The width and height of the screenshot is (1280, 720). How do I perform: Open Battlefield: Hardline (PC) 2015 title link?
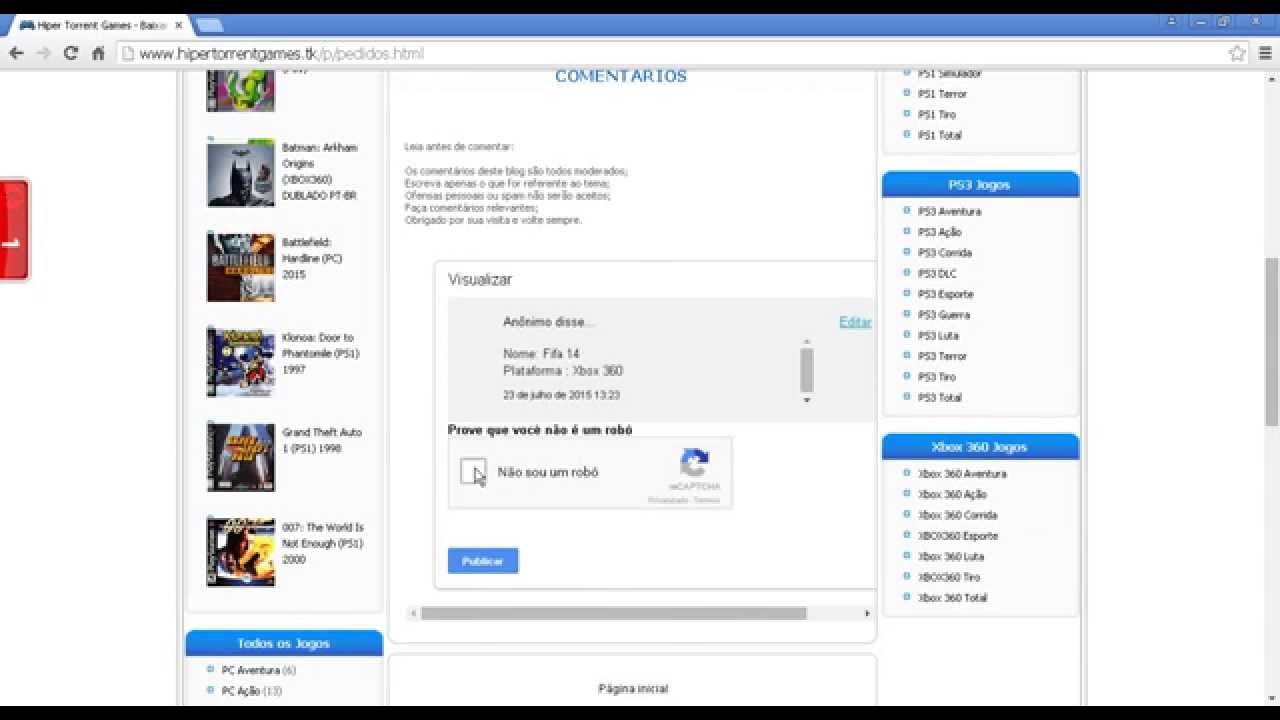tap(312, 258)
